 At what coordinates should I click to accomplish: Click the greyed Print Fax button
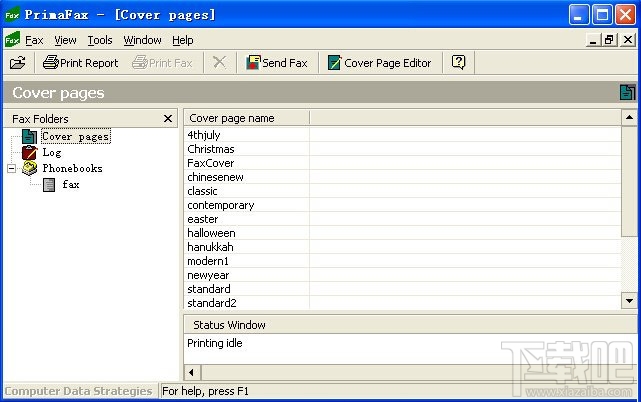point(162,63)
